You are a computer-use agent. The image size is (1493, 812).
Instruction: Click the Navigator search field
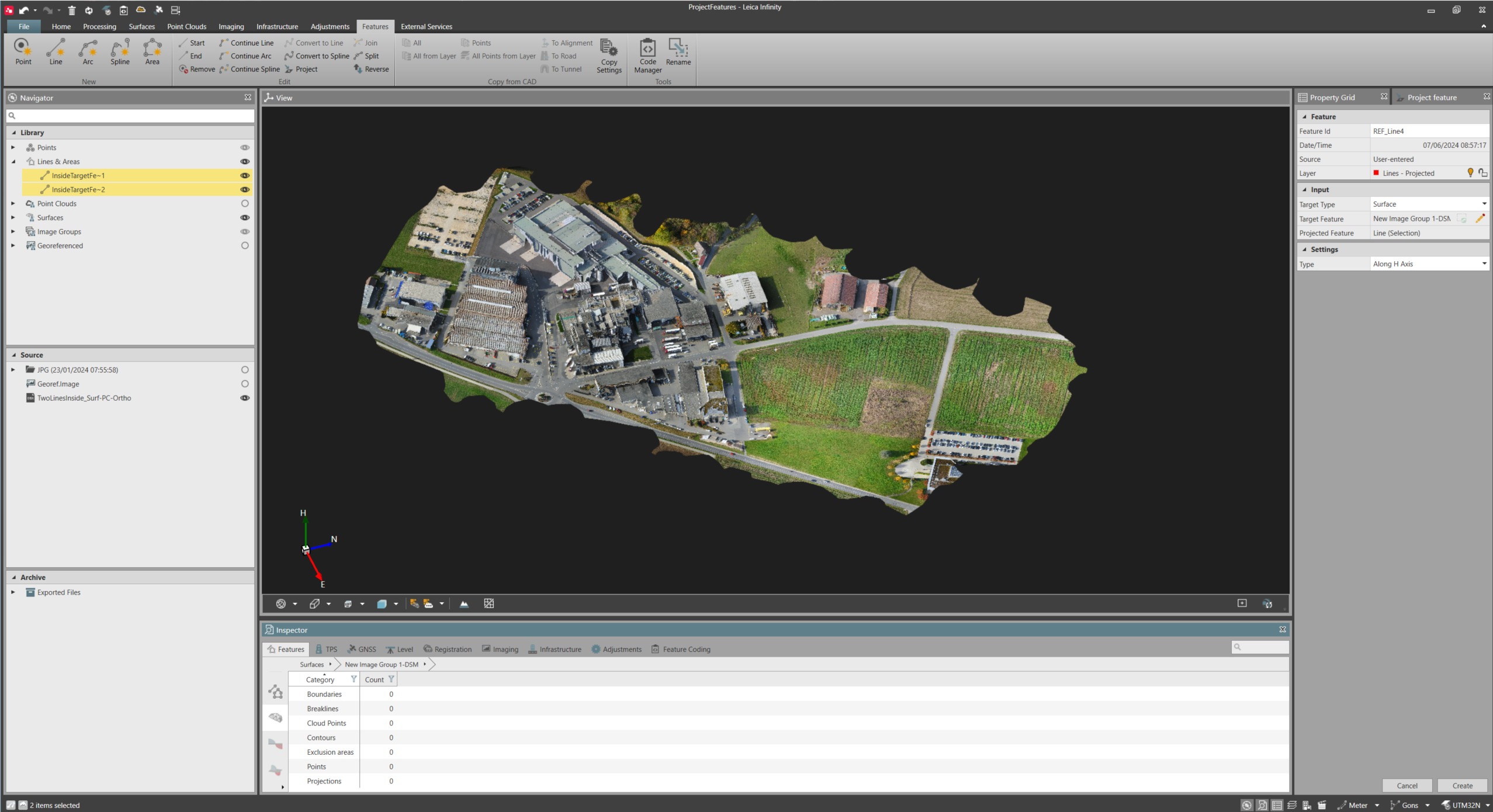(x=130, y=116)
